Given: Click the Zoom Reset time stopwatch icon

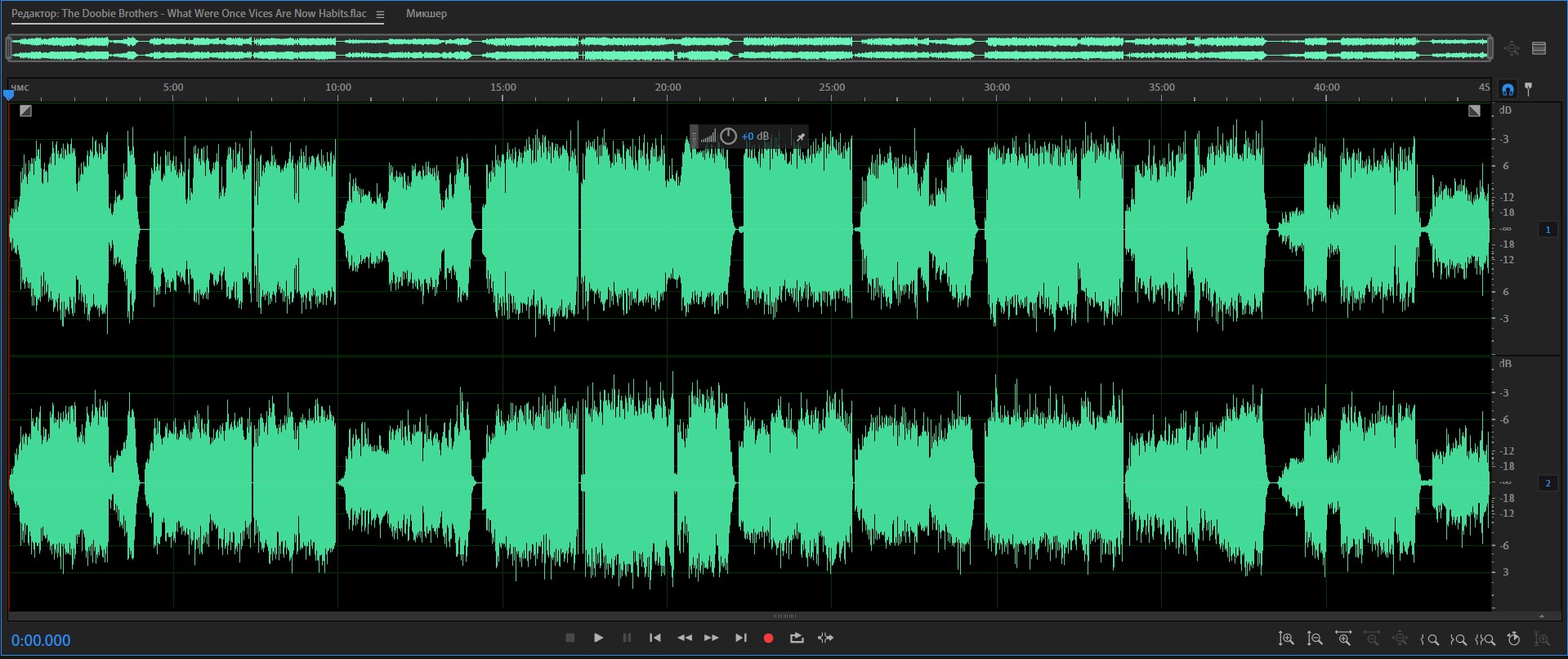Looking at the screenshot, I should coord(1513,639).
